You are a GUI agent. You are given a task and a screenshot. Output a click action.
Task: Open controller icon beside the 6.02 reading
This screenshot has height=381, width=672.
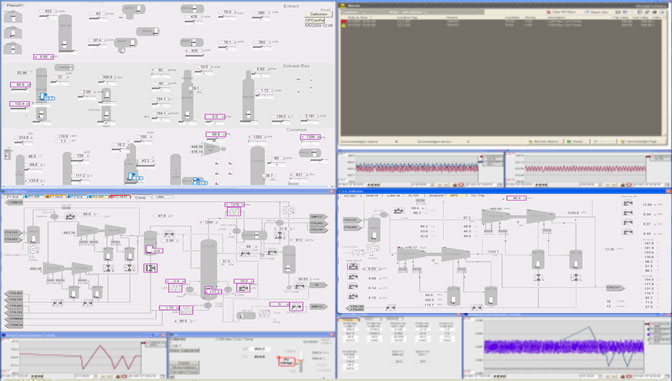628,232
